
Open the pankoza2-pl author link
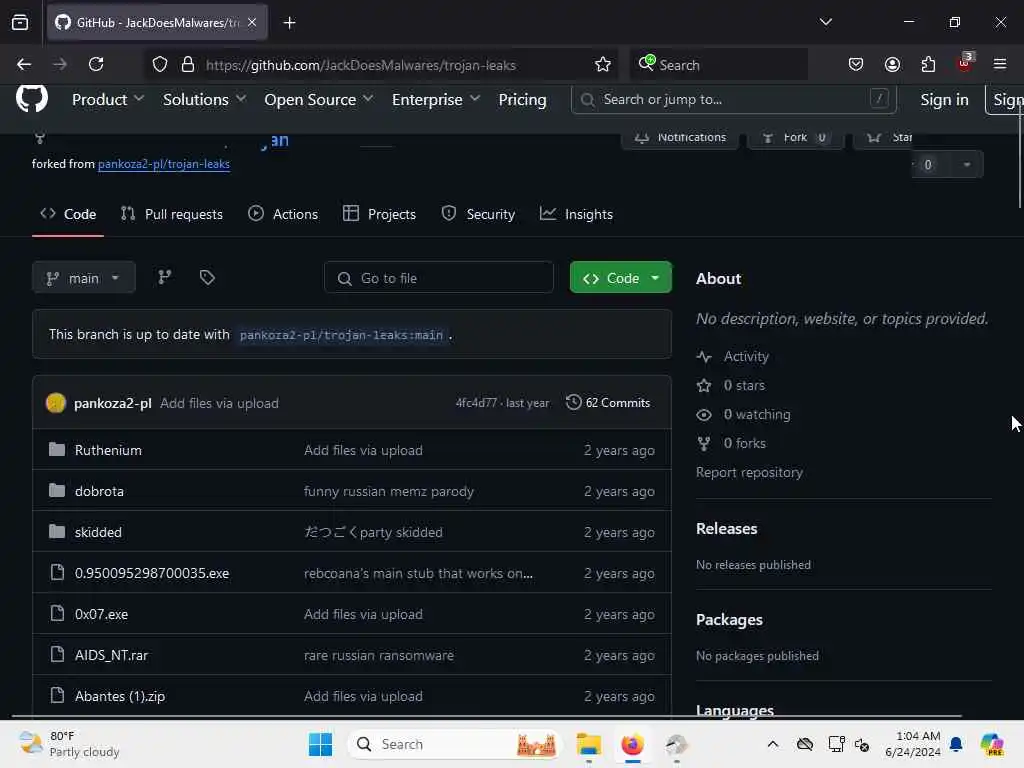tap(113, 403)
